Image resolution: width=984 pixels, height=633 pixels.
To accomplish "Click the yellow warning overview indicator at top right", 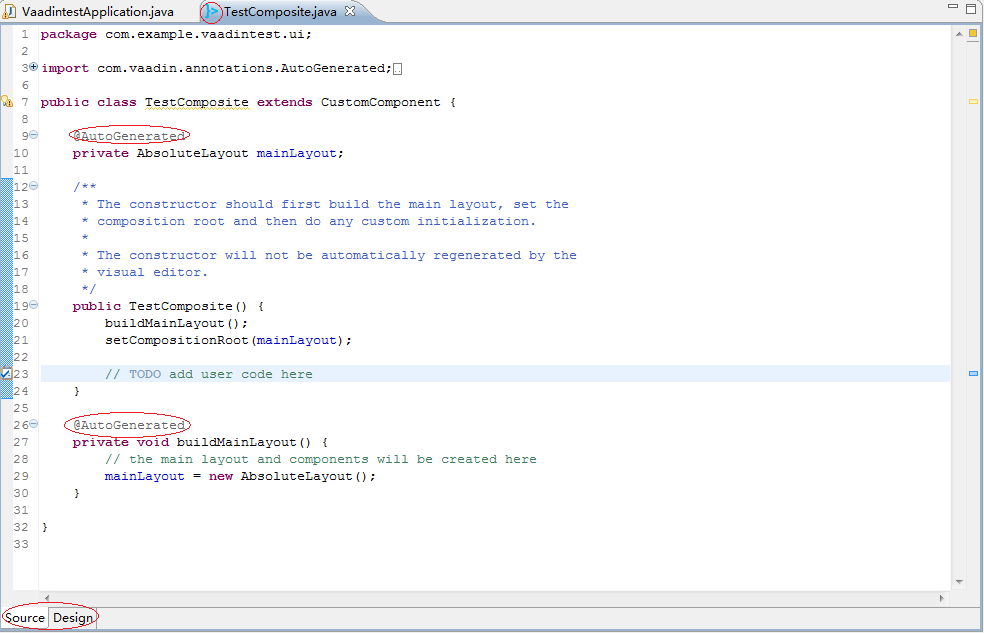I will pos(973,33).
